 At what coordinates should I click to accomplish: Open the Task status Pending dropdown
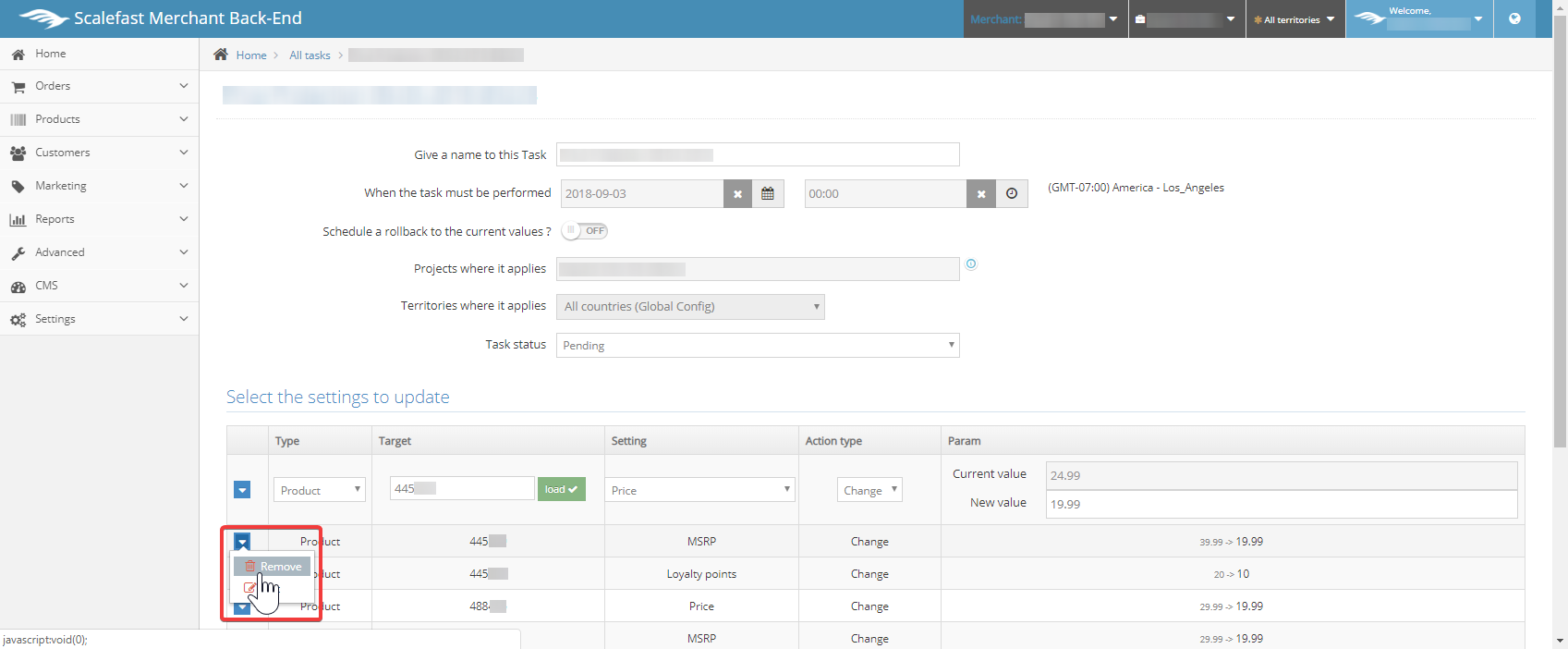coord(758,346)
